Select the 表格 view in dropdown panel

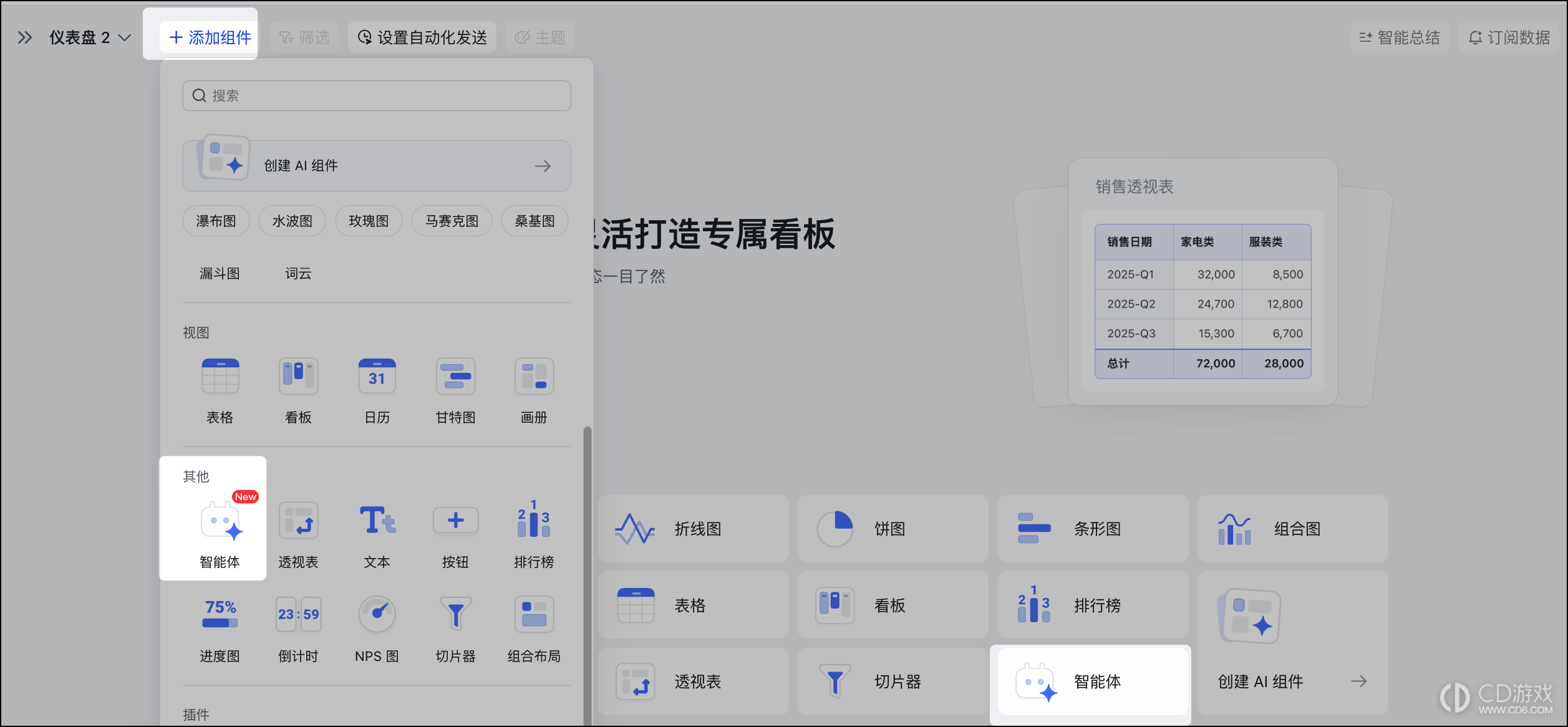click(220, 376)
